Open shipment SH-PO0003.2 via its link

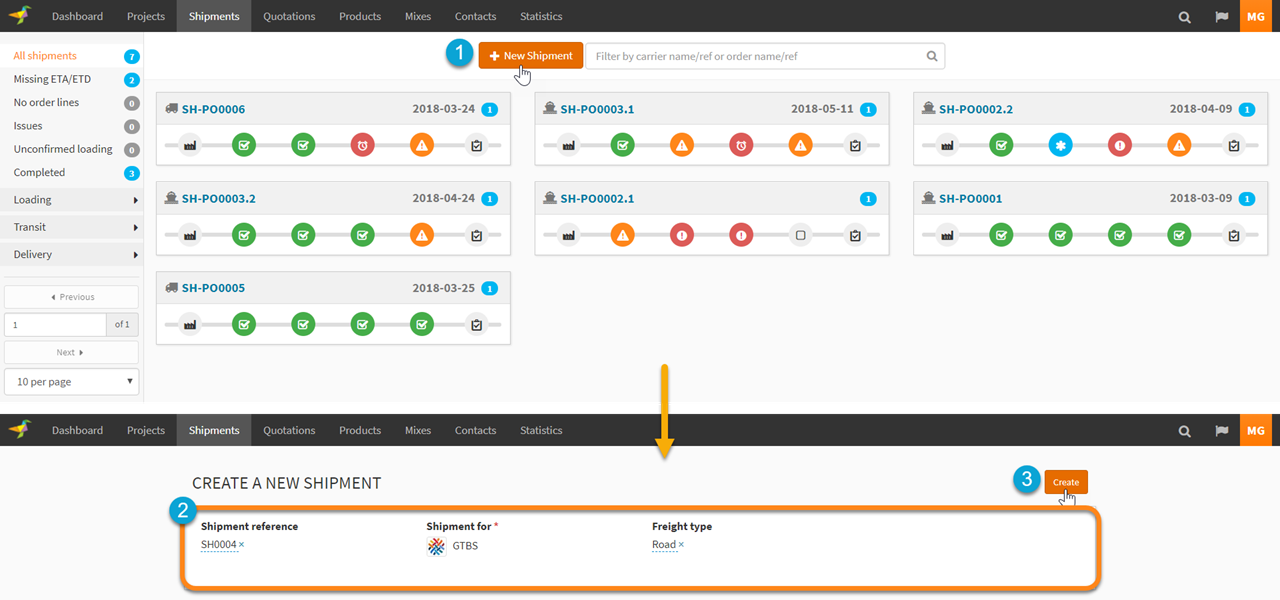tap(222, 198)
